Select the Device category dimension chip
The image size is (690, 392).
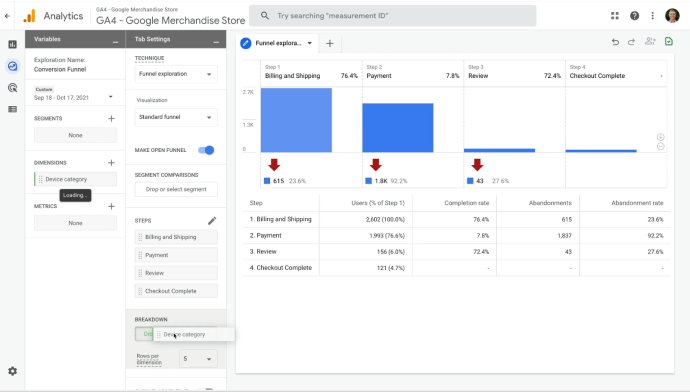(75, 179)
